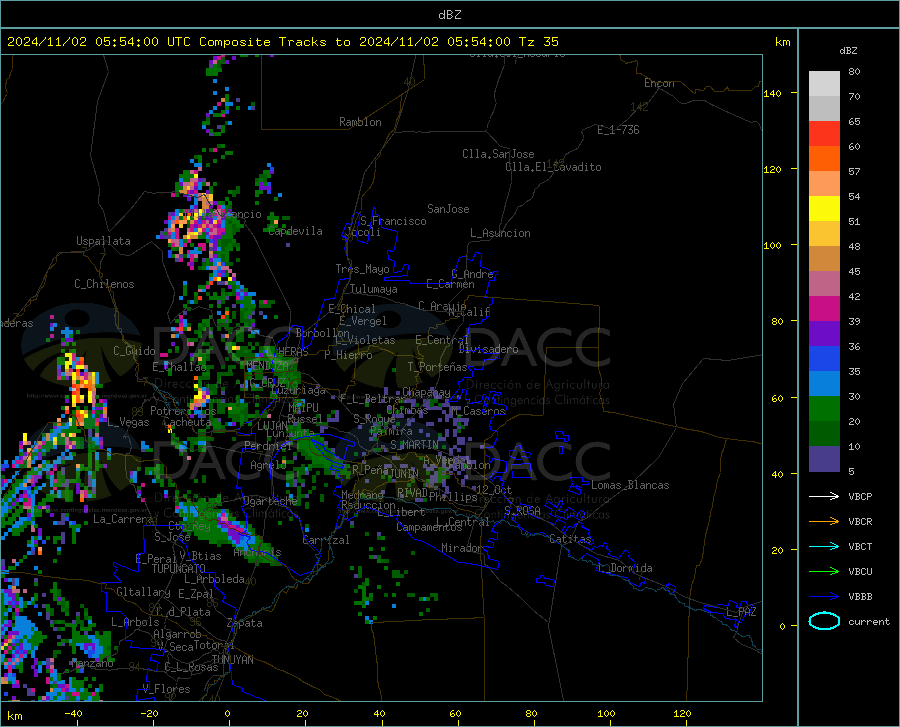The image size is (900, 727).
Task: Select the red 65 dBZ color swatch
Action: click(x=824, y=134)
